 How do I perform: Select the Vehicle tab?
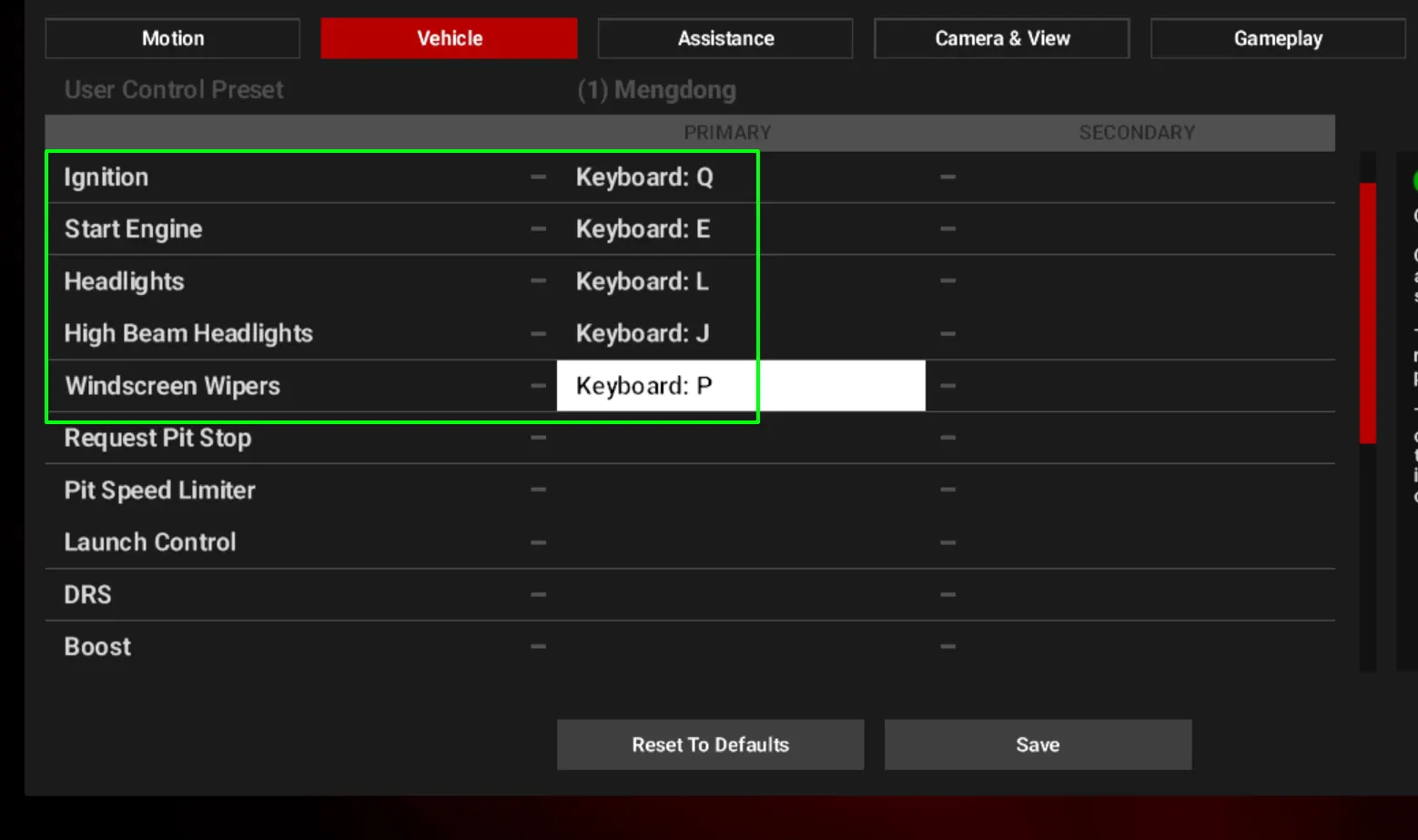point(449,38)
